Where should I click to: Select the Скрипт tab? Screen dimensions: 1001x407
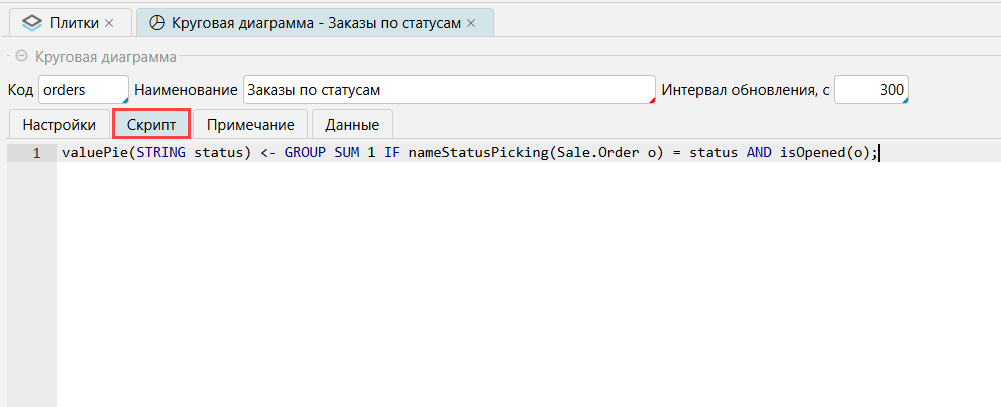click(151, 125)
